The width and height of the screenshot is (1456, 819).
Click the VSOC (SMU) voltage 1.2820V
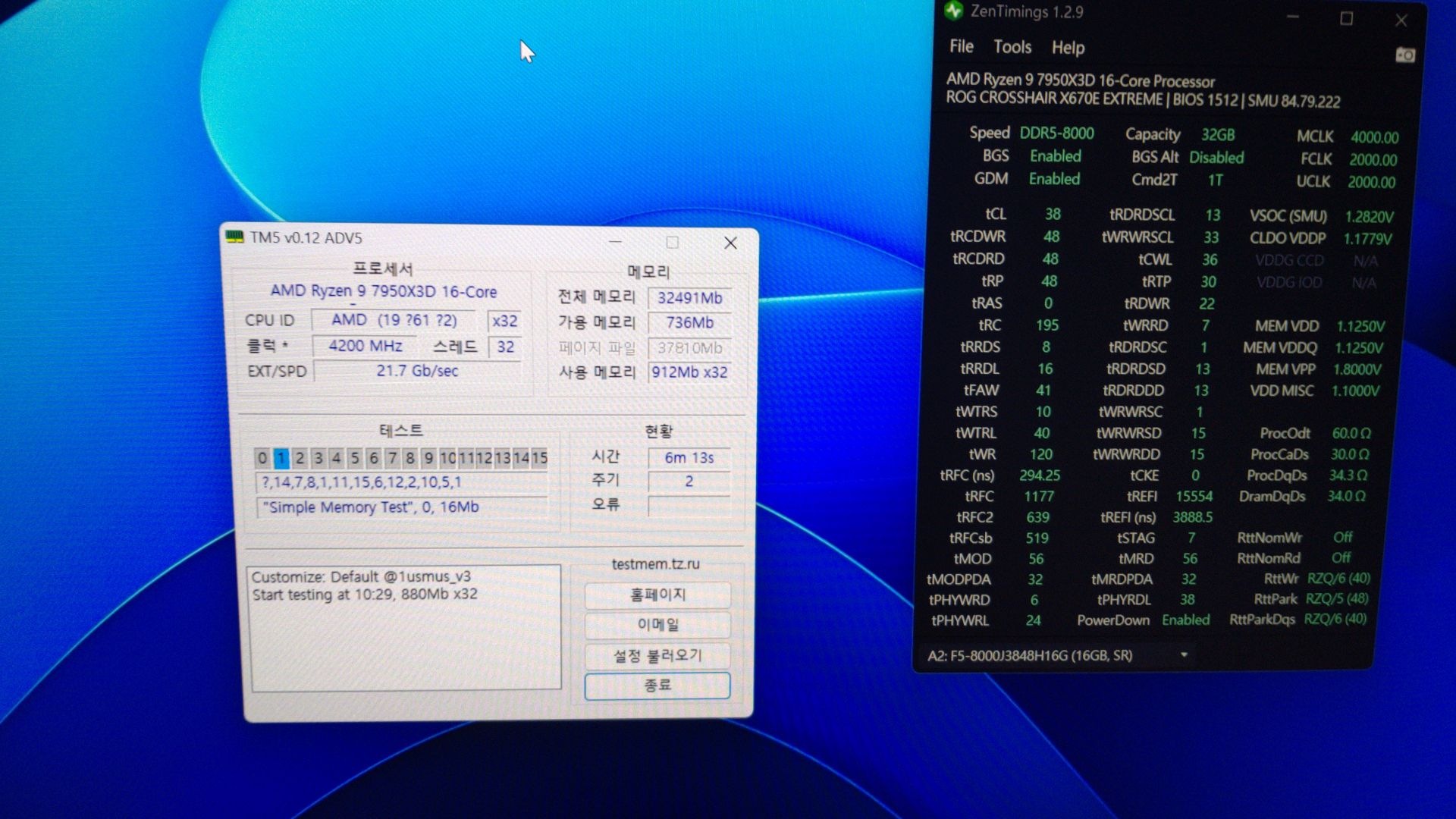click(1369, 217)
